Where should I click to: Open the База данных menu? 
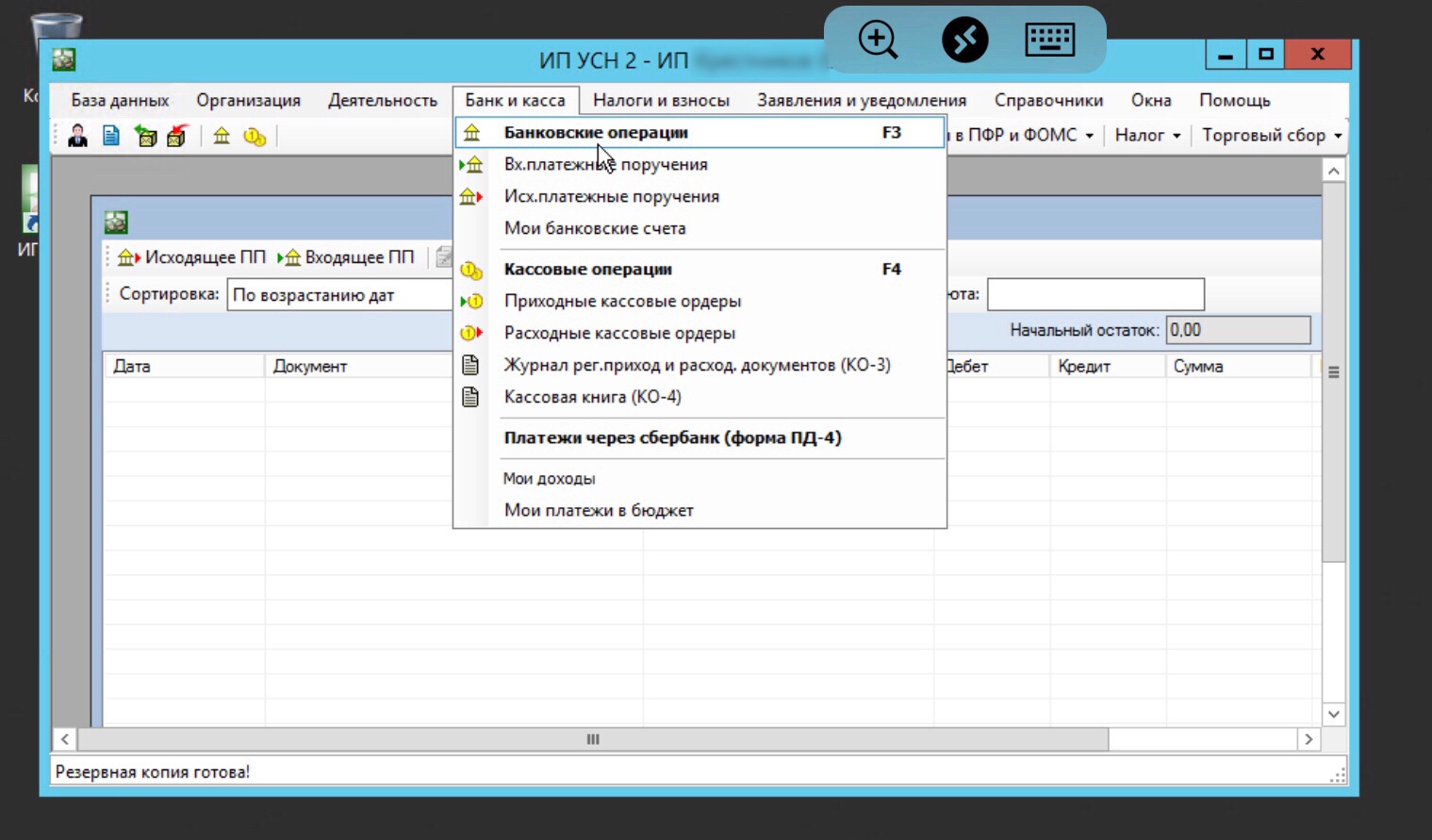coord(120,100)
